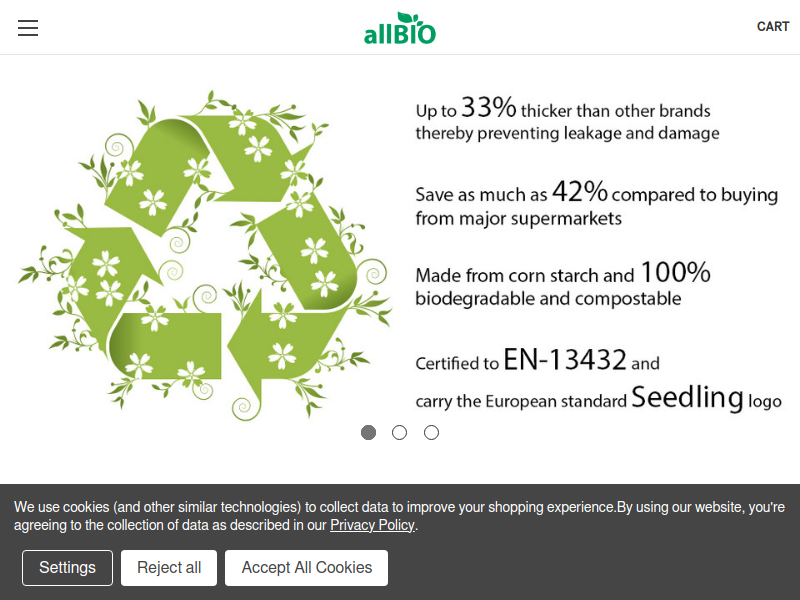Open the CART page

(773, 27)
